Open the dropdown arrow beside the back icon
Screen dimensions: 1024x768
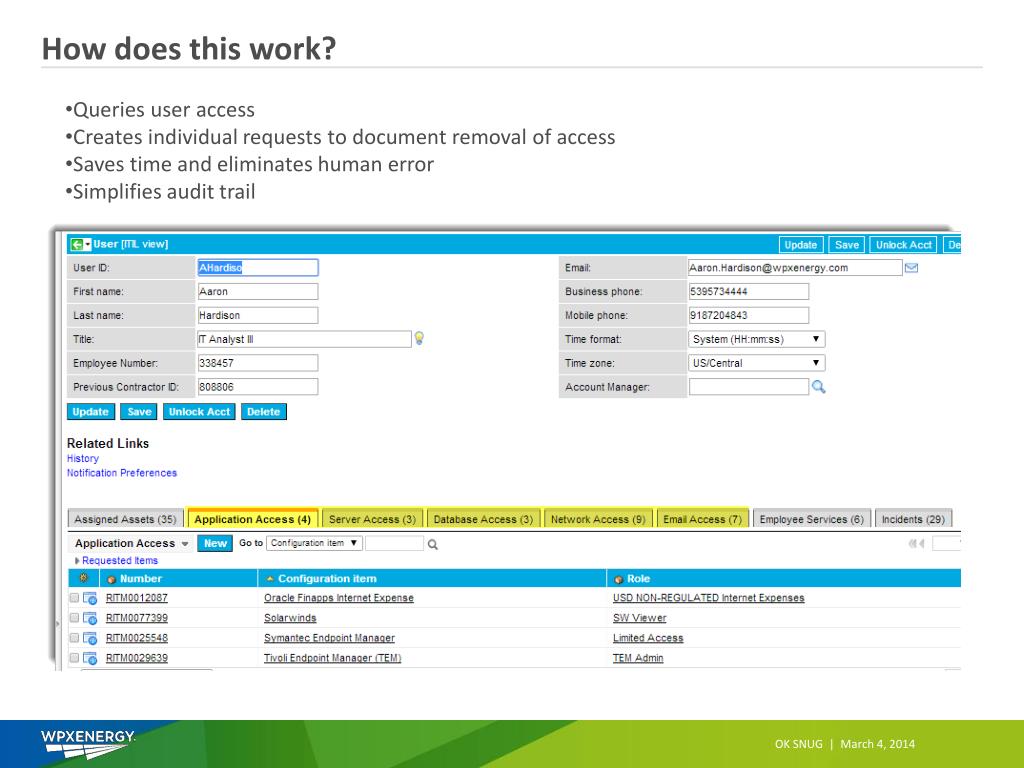[x=88, y=244]
